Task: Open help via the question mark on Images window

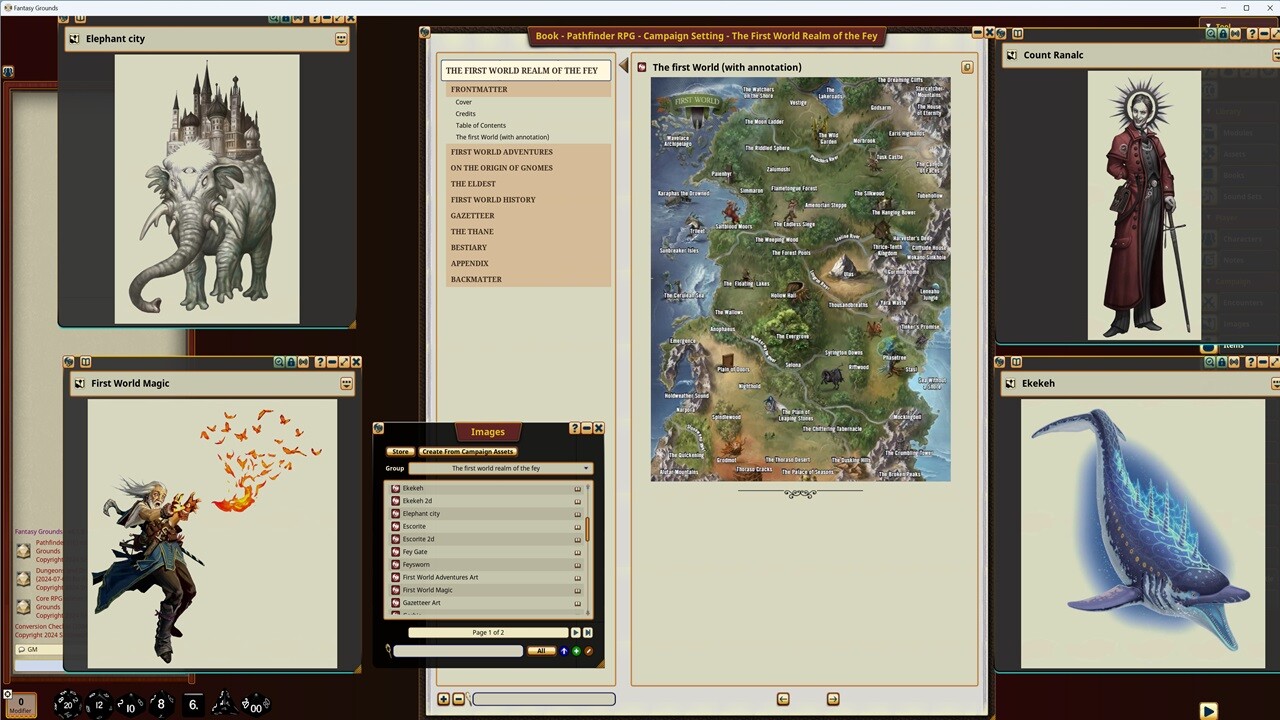Action: 573,429
